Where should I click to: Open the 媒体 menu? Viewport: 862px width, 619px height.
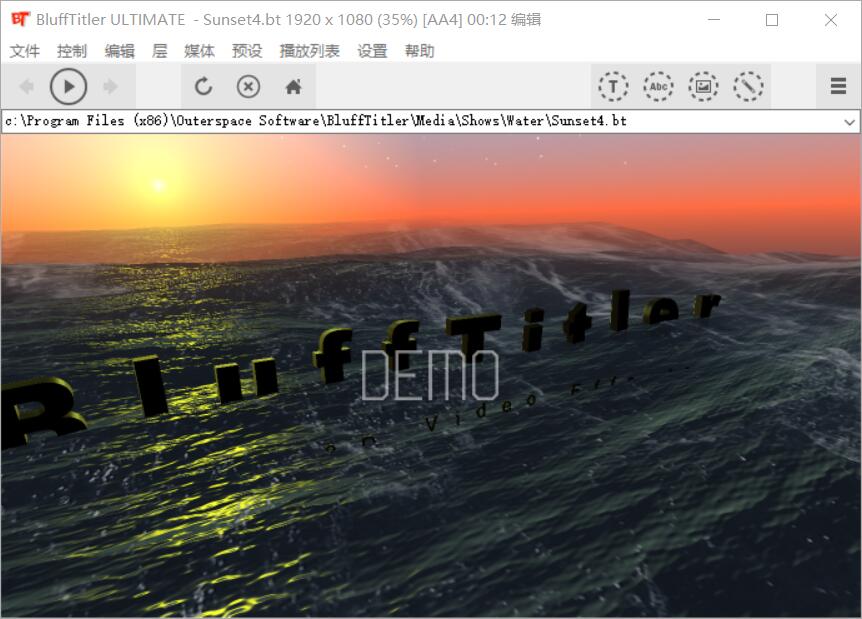click(199, 51)
